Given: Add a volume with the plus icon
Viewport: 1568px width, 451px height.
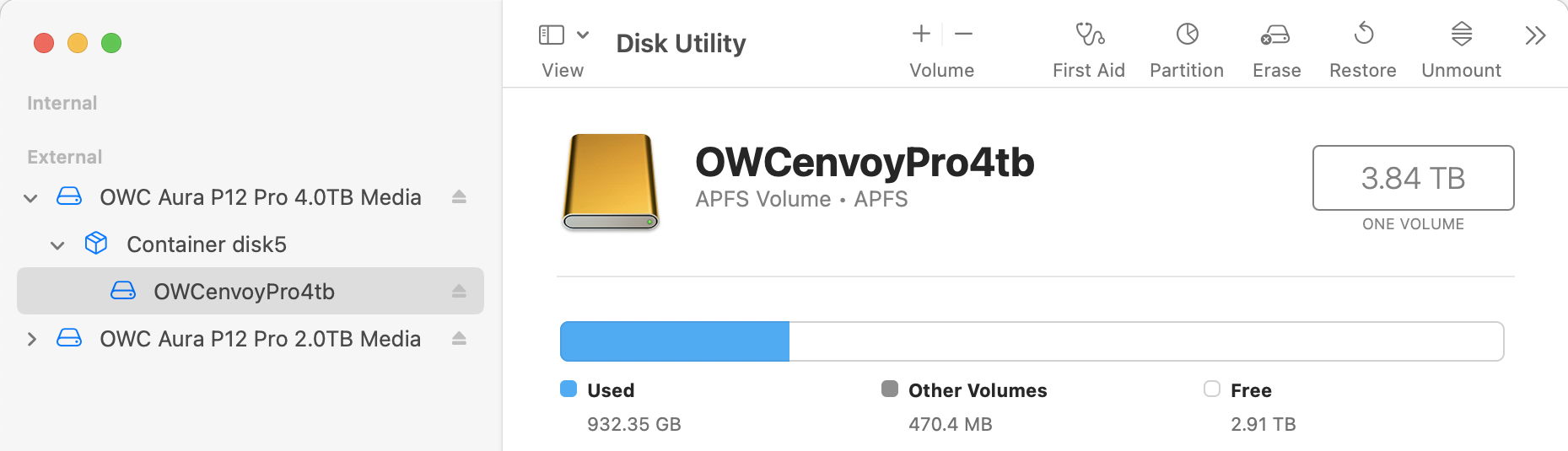Looking at the screenshot, I should [921, 34].
